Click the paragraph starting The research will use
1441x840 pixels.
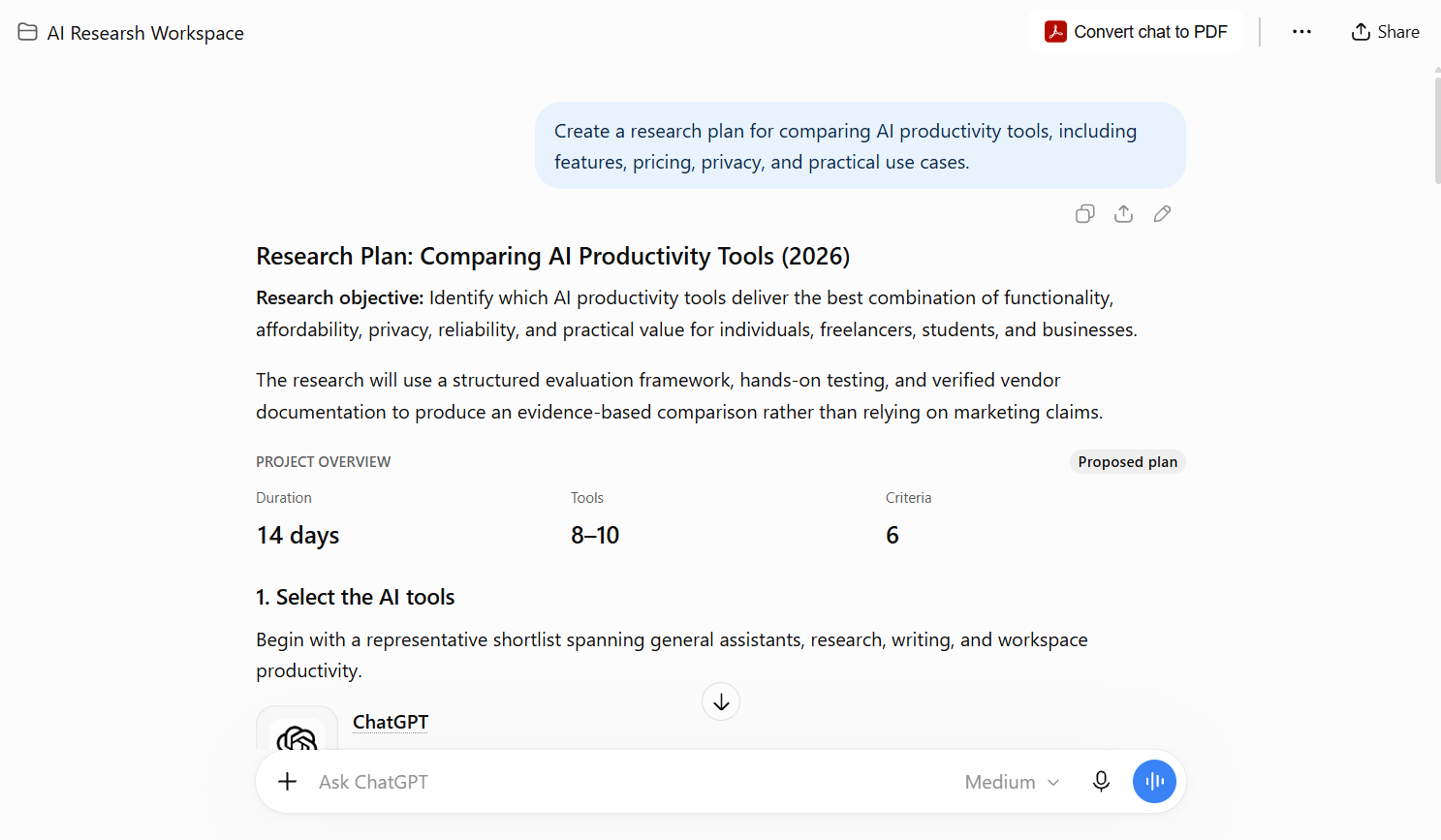tap(679, 396)
